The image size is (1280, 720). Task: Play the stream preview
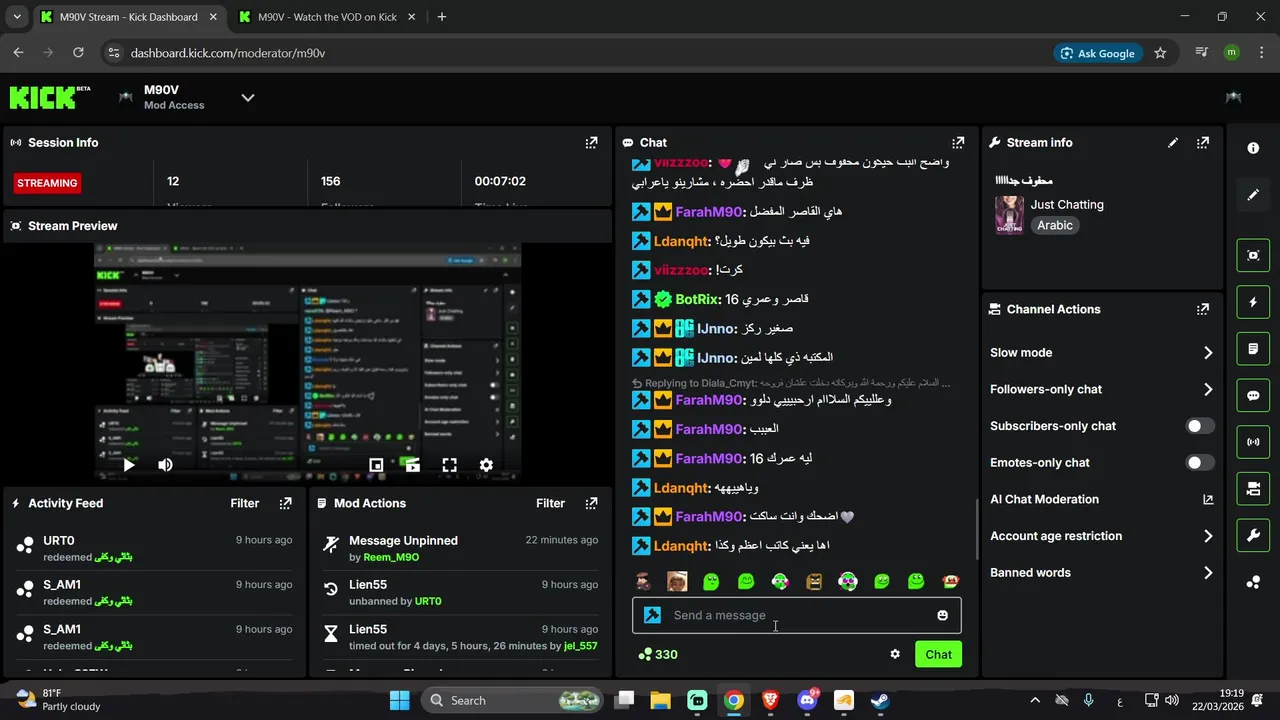[128, 465]
